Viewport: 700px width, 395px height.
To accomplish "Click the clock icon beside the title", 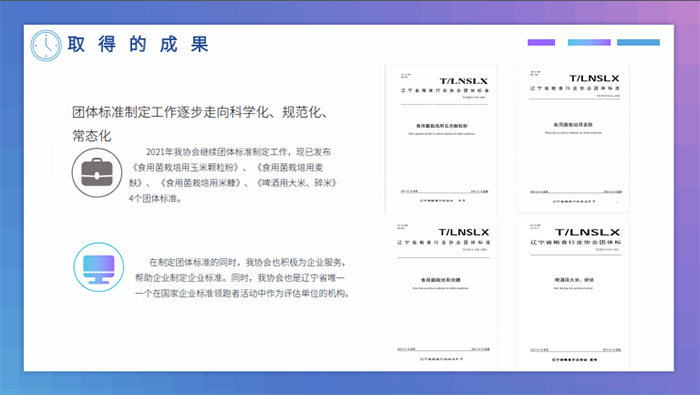I will tap(46, 46).
